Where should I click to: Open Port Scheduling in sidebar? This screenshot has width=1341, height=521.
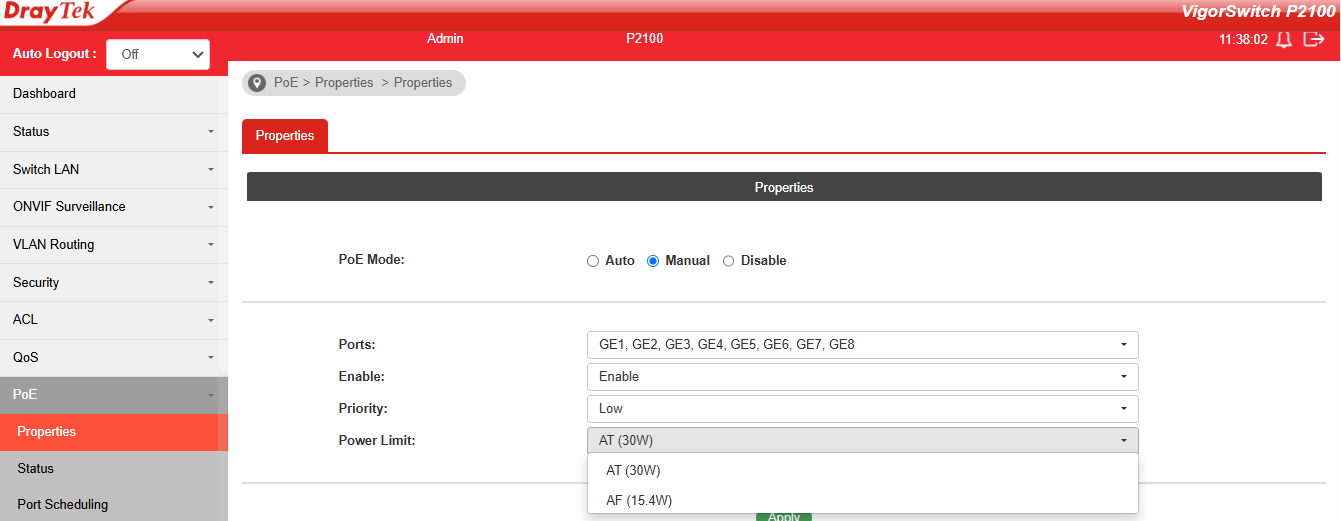63,505
